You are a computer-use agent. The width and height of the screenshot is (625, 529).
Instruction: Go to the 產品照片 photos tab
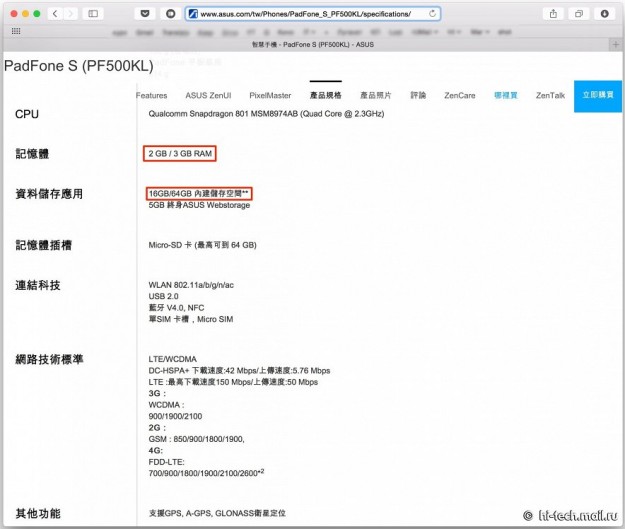[376, 95]
